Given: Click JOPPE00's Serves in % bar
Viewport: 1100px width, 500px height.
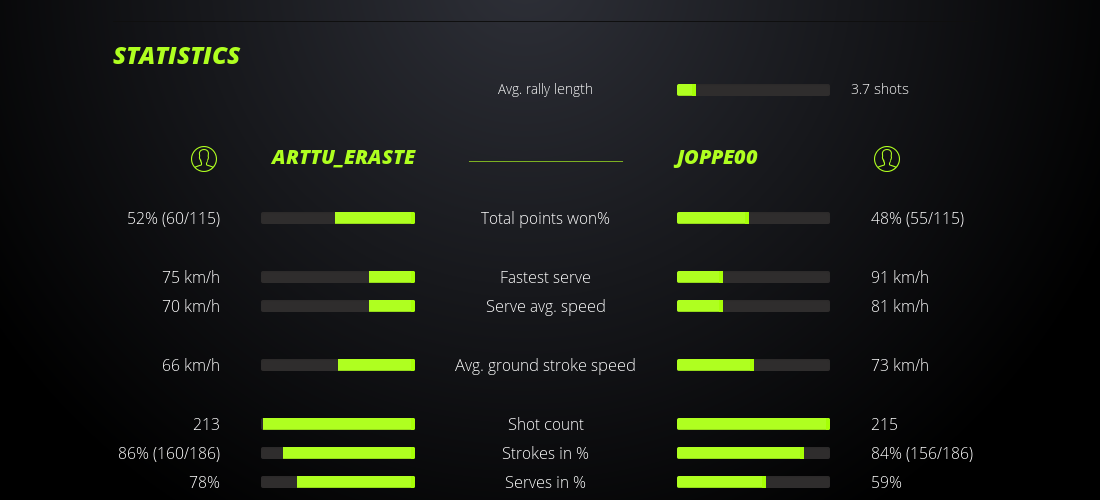Looking at the screenshot, I should click(753, 482).
